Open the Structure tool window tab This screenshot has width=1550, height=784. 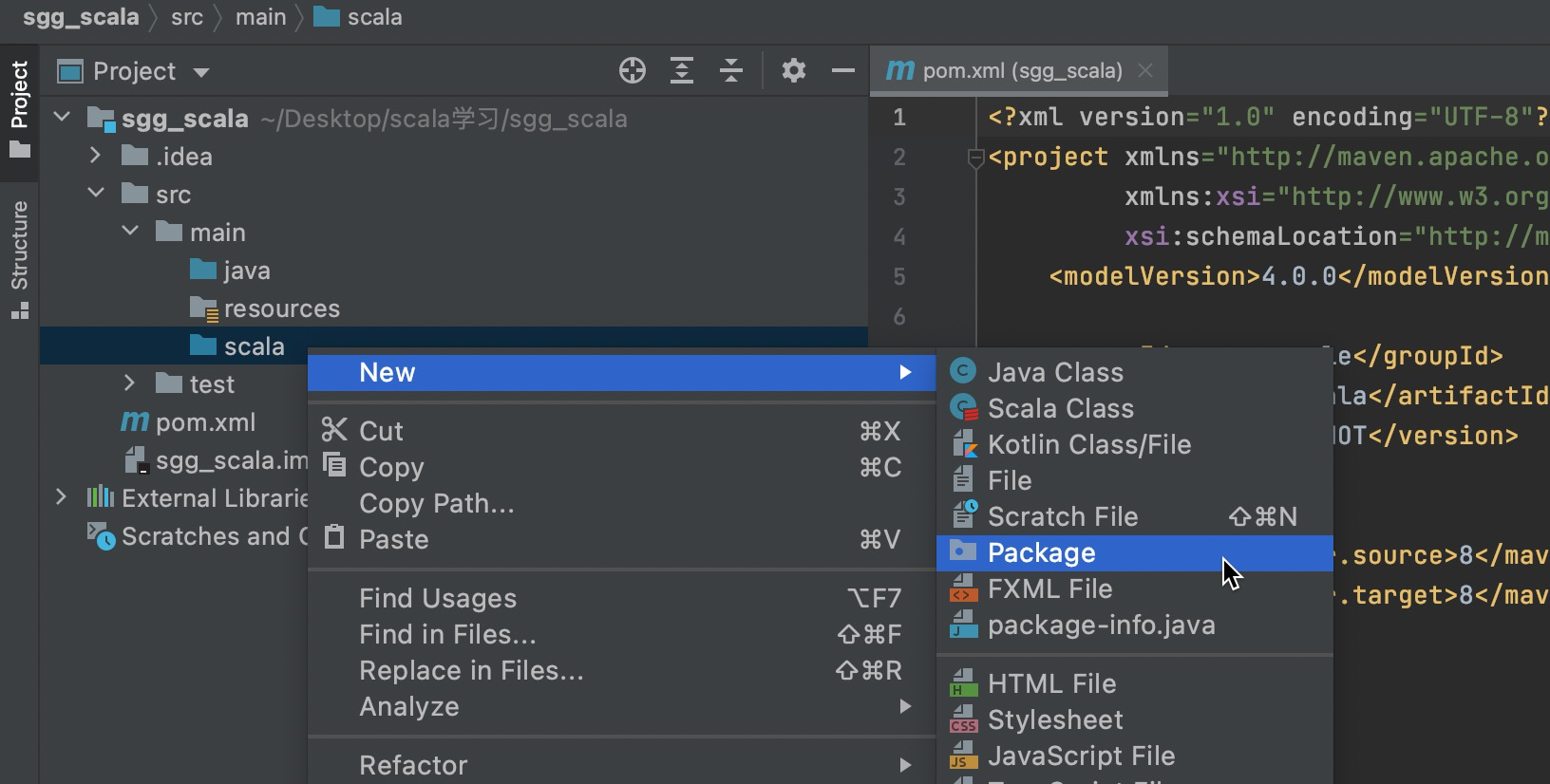click(19, 258)
